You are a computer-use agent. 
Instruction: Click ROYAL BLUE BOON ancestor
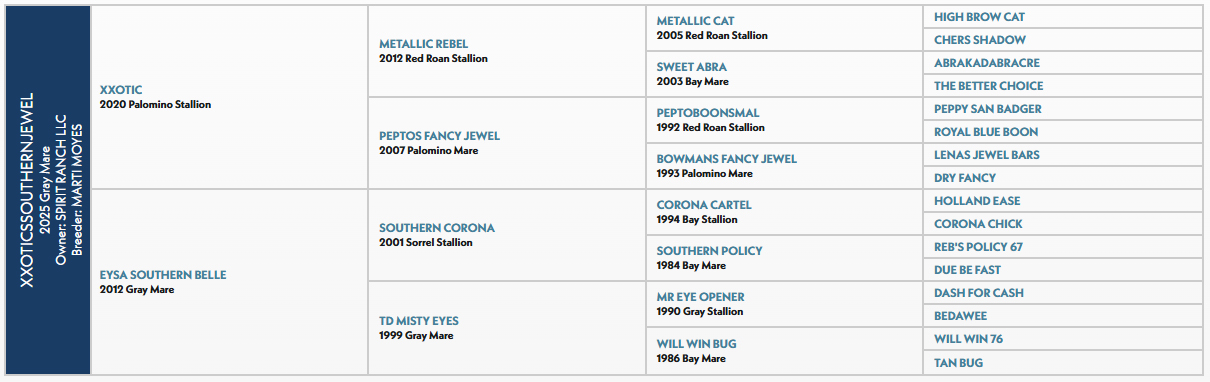click(986, 132)
